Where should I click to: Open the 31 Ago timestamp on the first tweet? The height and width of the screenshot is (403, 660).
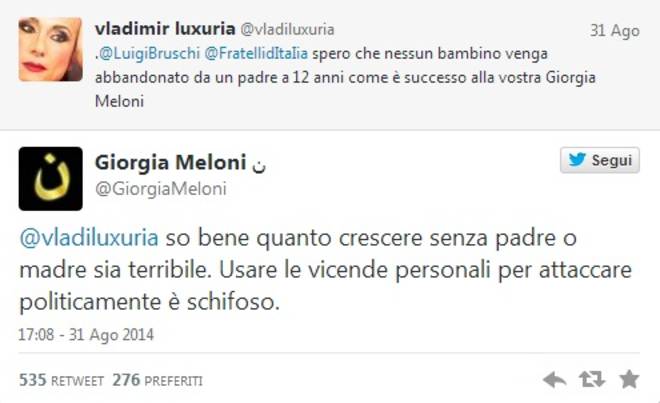click(615, 30)
